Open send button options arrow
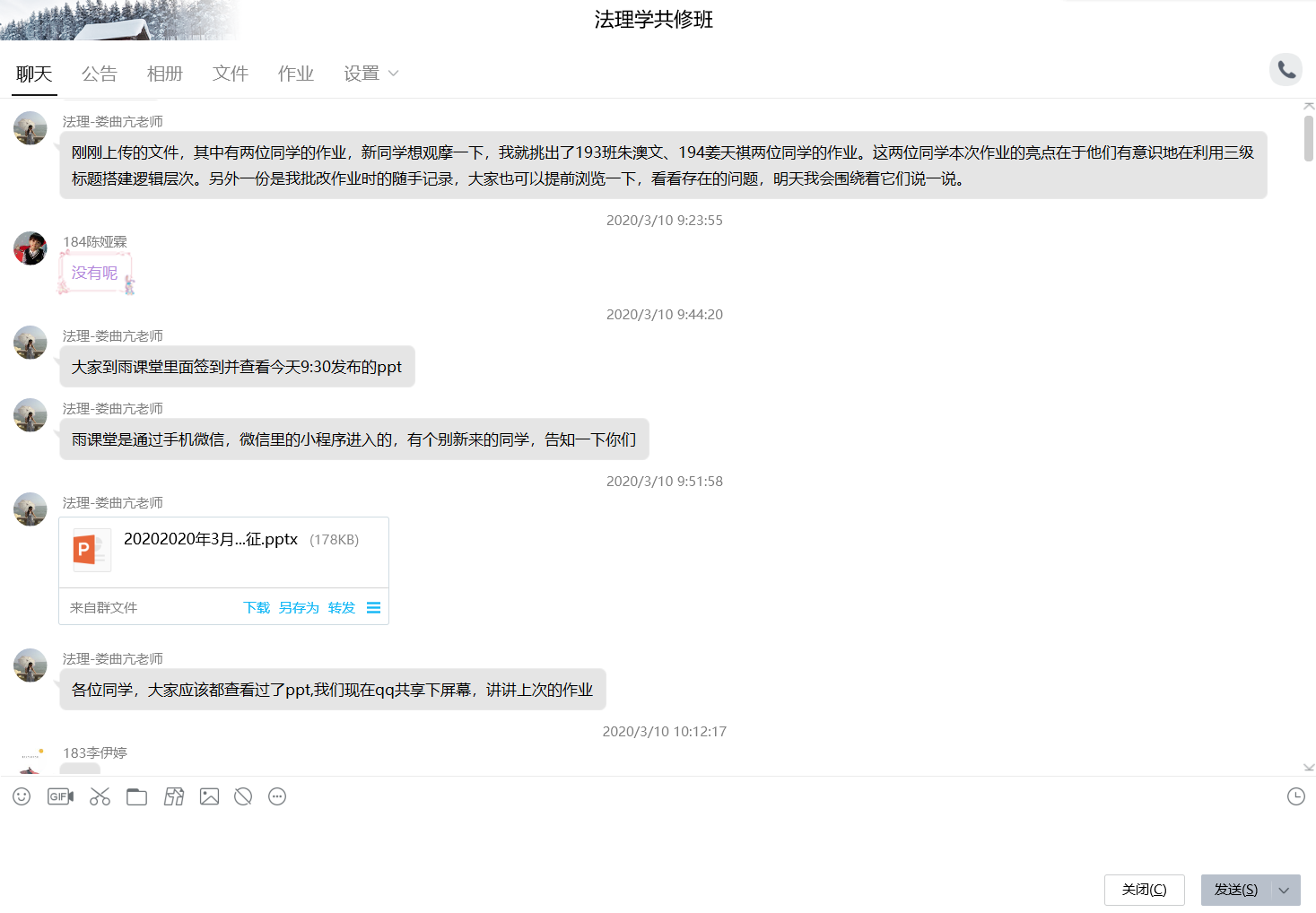Screen dimensions: 1316x913 tap(1285, 890)
